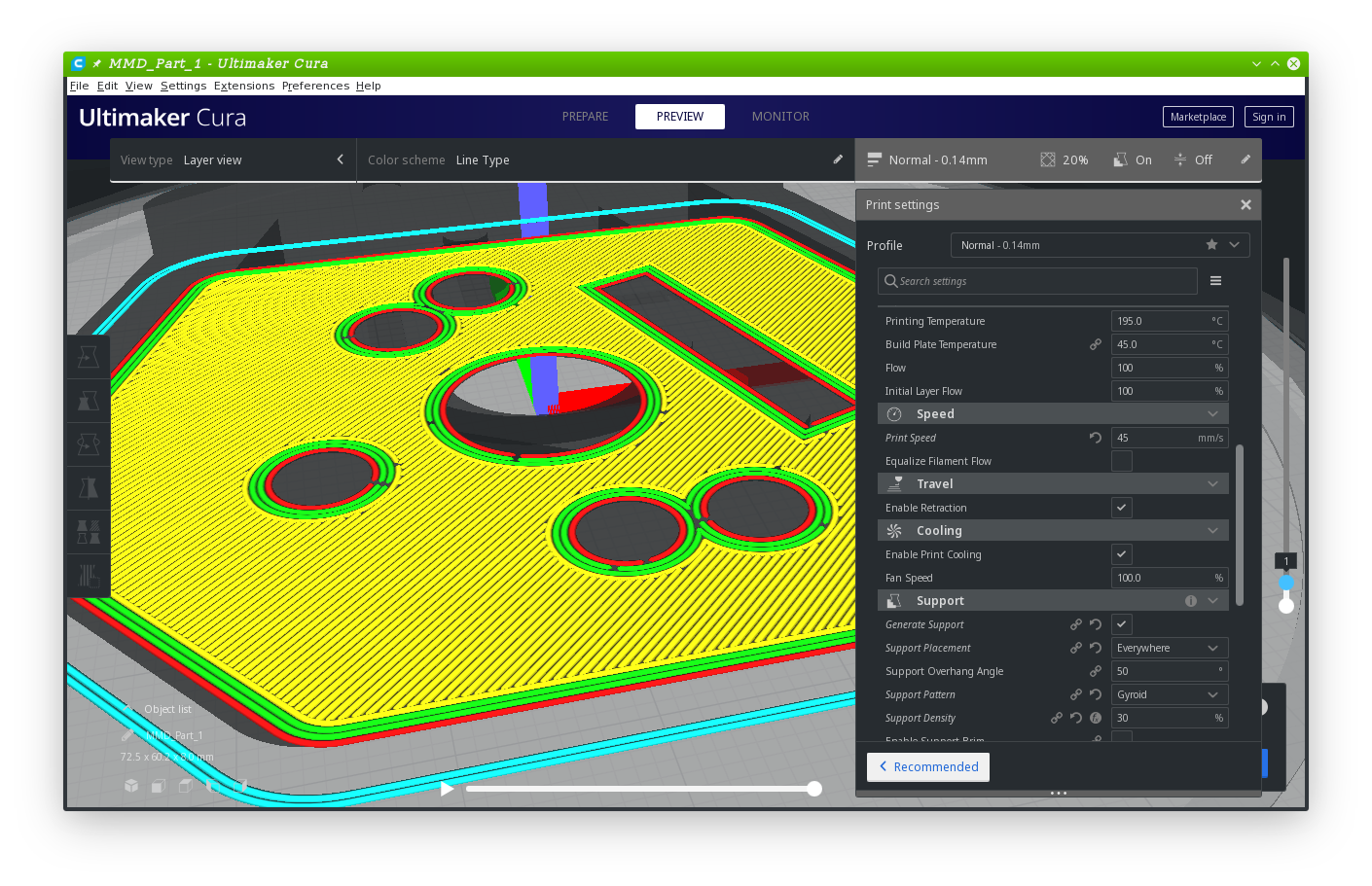The width and height of the screenshot is (1372, 886).
Task: Open Color scheme Line Type dropdown
Action: click(x=605, y=159)
